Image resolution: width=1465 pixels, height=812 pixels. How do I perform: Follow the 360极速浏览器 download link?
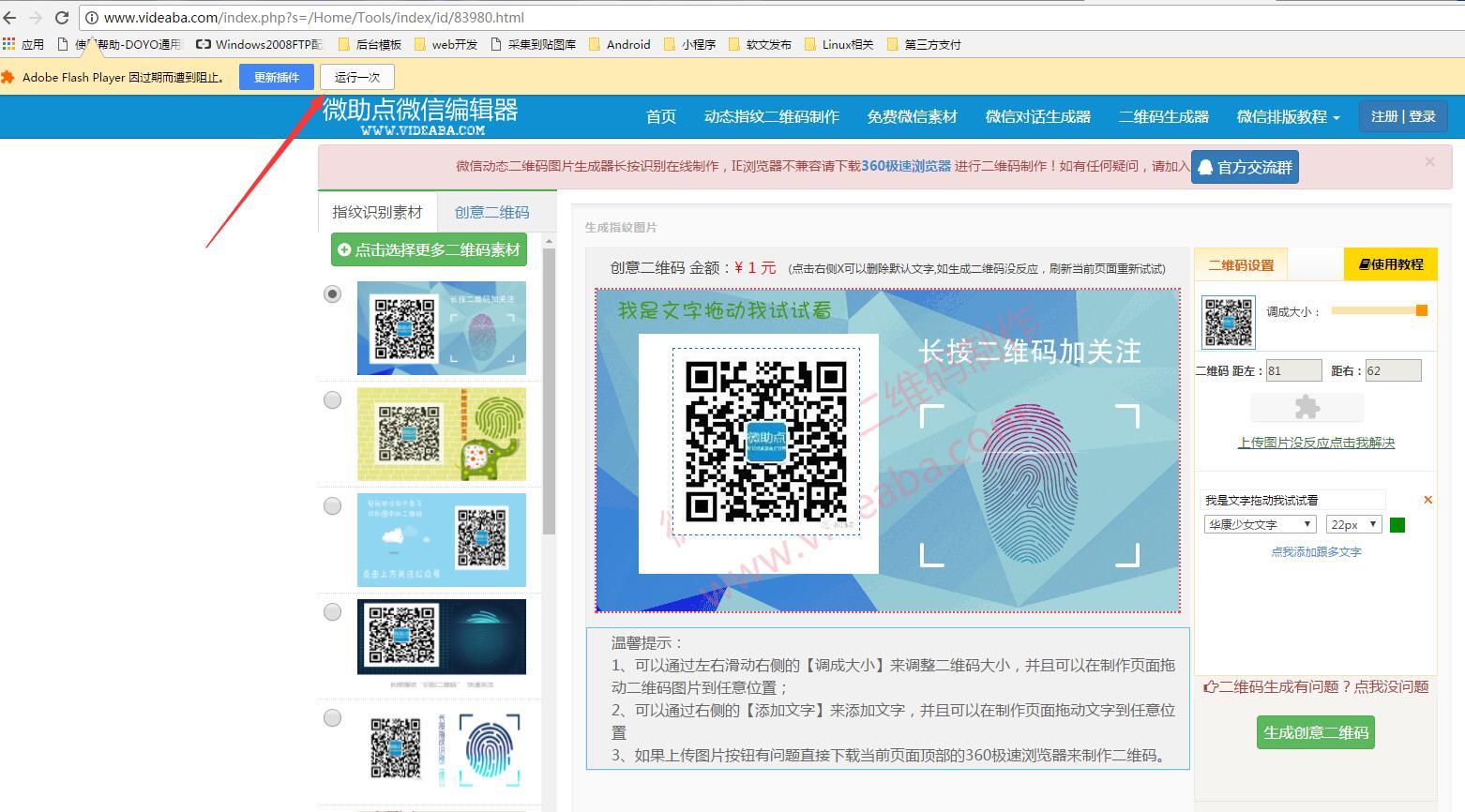[x=906, y=166]
